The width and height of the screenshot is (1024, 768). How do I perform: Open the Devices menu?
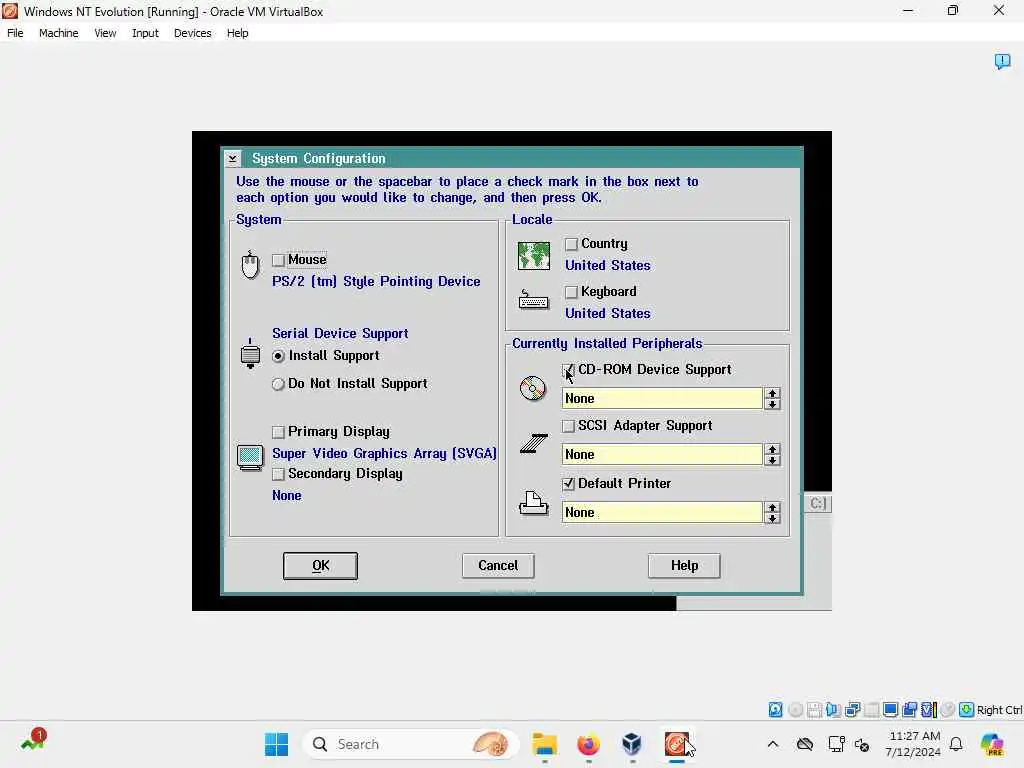pyautogui.click(x=193, y=33)
